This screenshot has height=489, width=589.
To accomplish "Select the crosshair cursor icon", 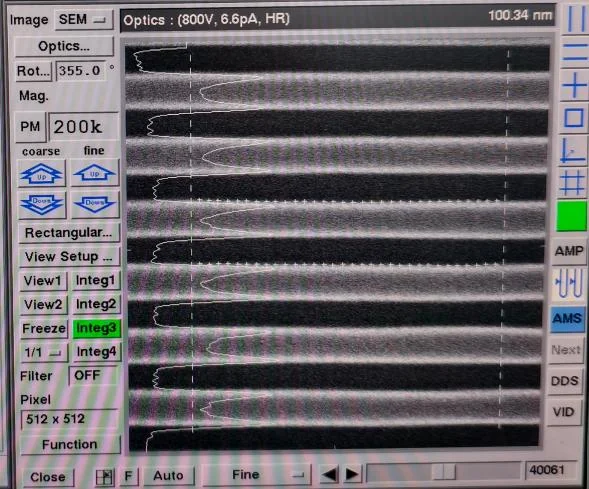I will pos(574,85).
